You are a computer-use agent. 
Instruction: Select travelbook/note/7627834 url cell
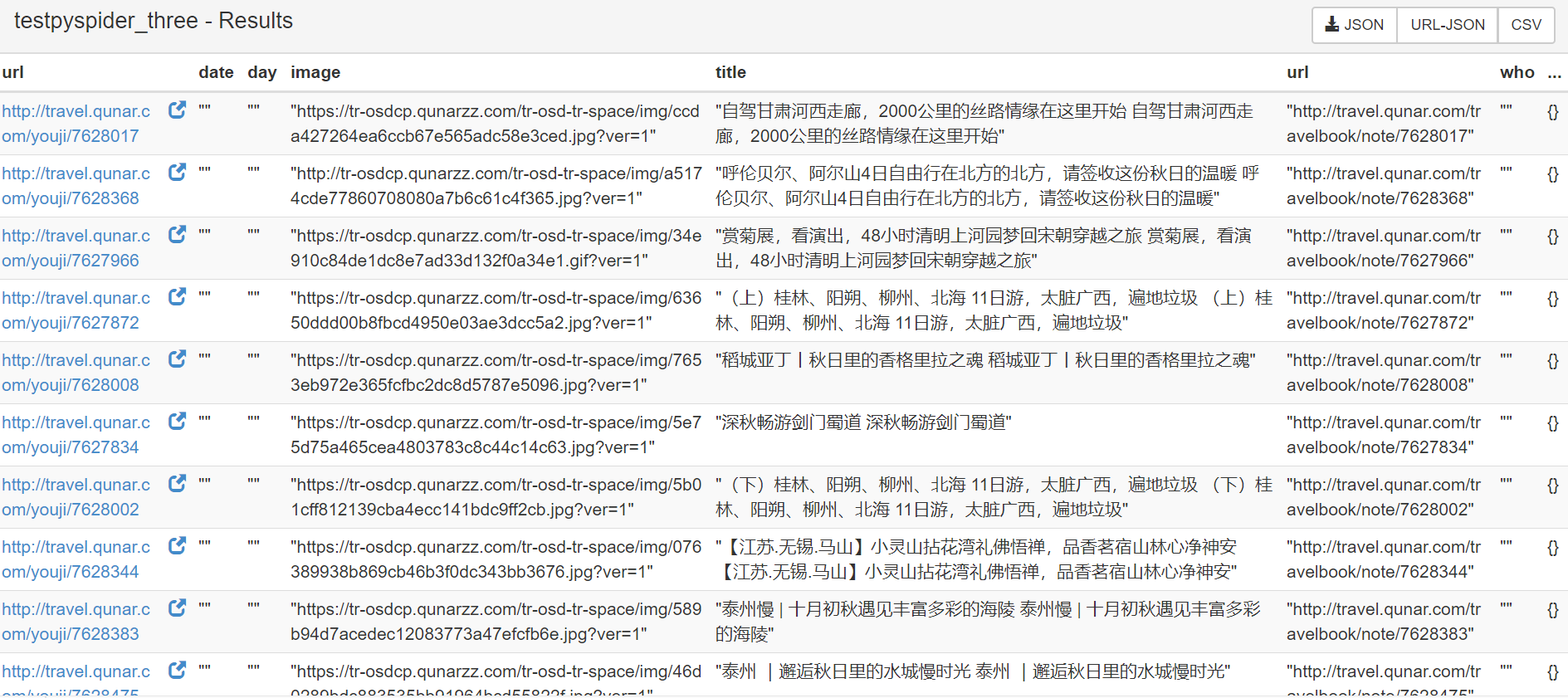pos(1384,435)
